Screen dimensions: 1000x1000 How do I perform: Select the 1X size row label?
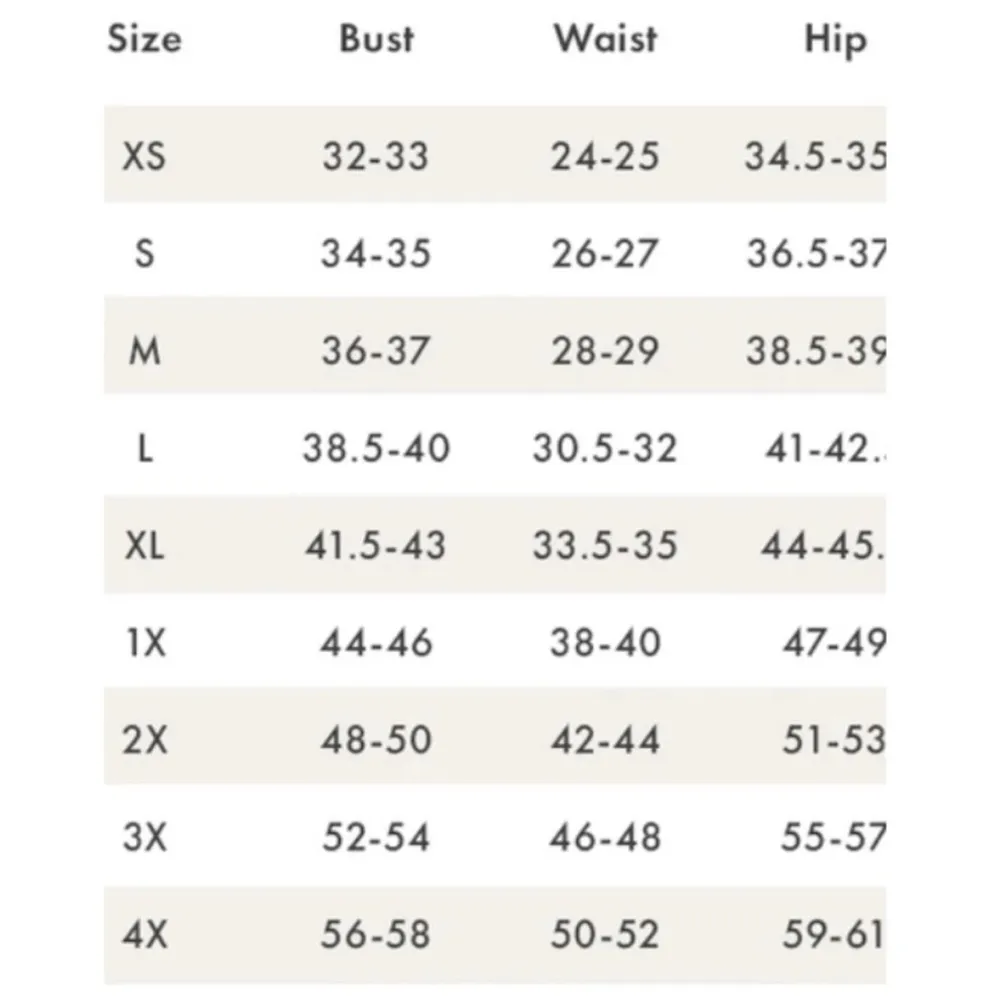[145, 643]
